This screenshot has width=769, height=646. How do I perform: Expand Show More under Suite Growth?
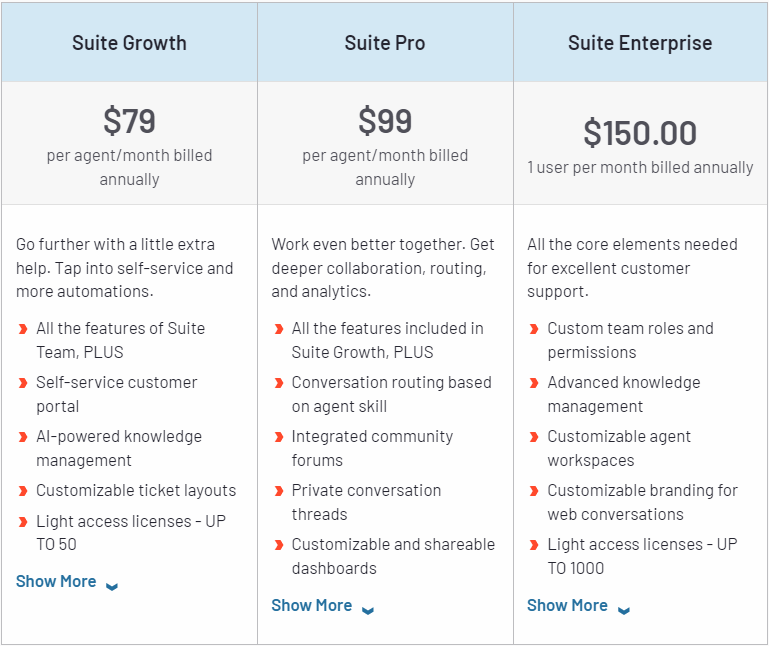(66, 582)
